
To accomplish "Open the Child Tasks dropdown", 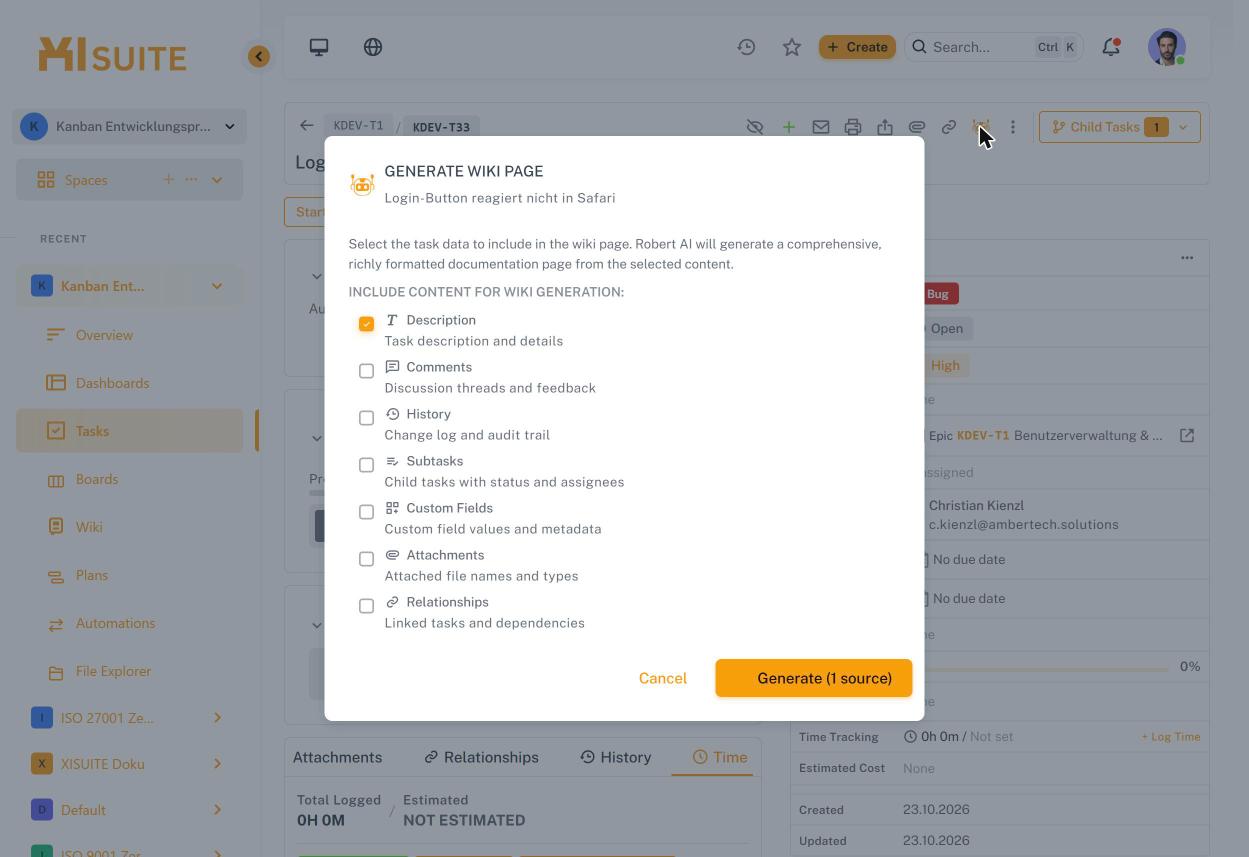I will [1120, 127].
